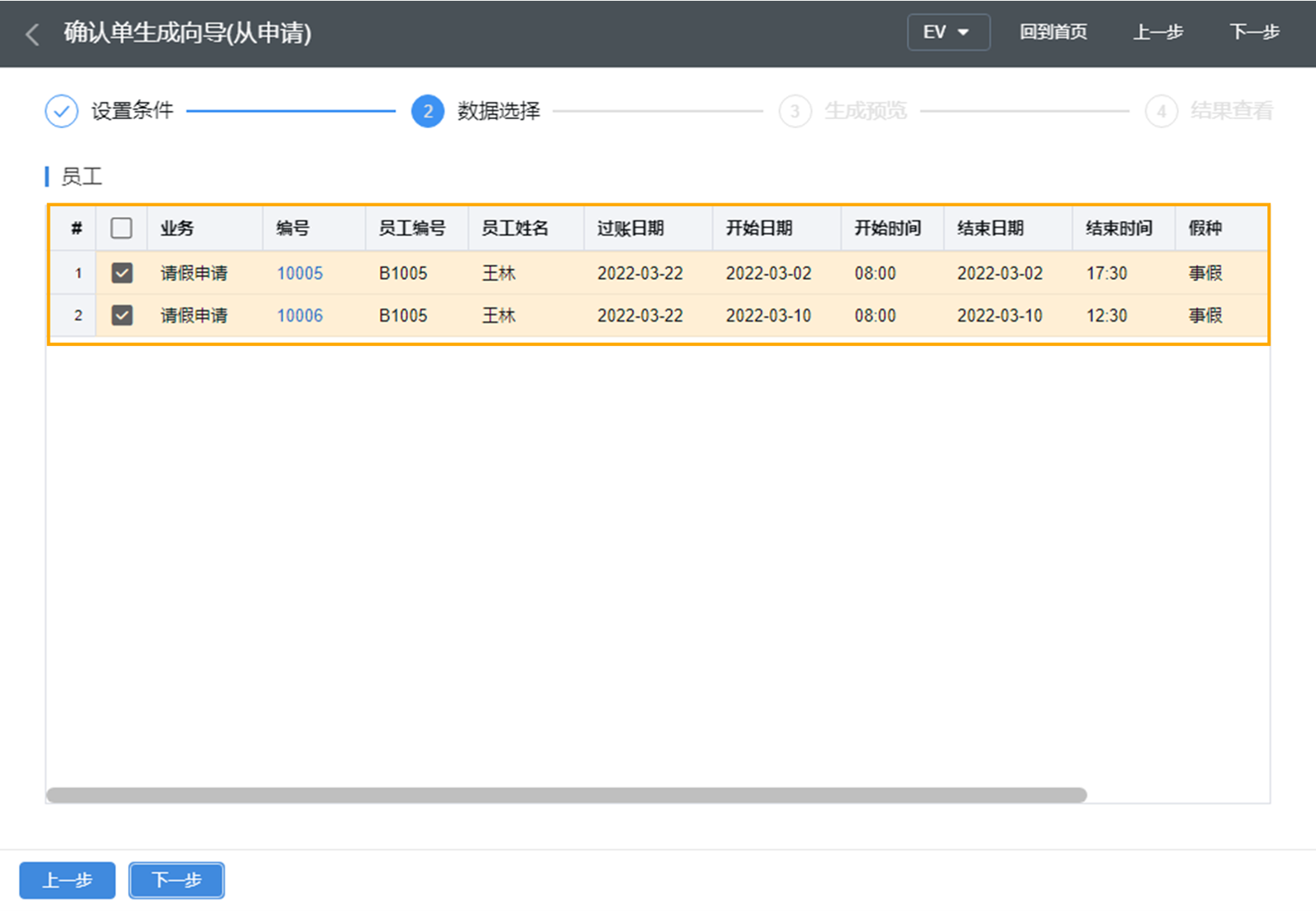The height and width of the screenshot is (911, 1316).
Task: Click the 数据选择 step label
Action: click(499, 111)
